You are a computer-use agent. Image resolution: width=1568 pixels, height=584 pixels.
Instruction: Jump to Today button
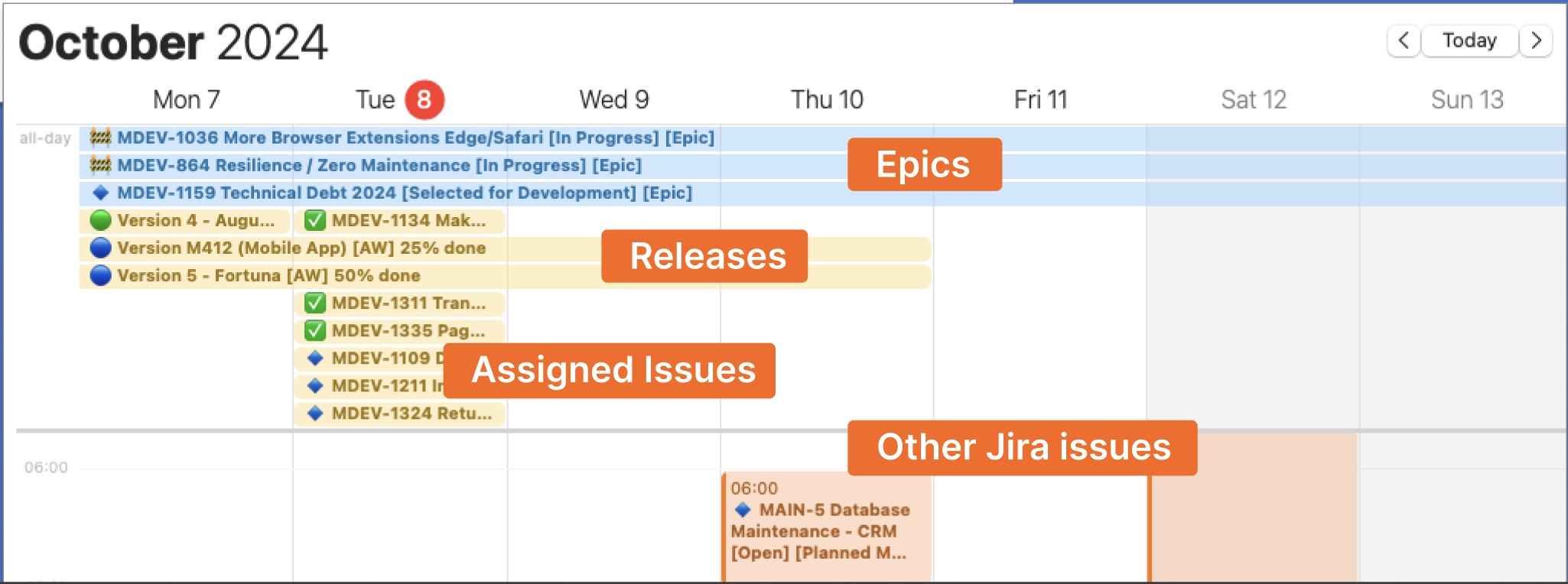(1469, 41)
